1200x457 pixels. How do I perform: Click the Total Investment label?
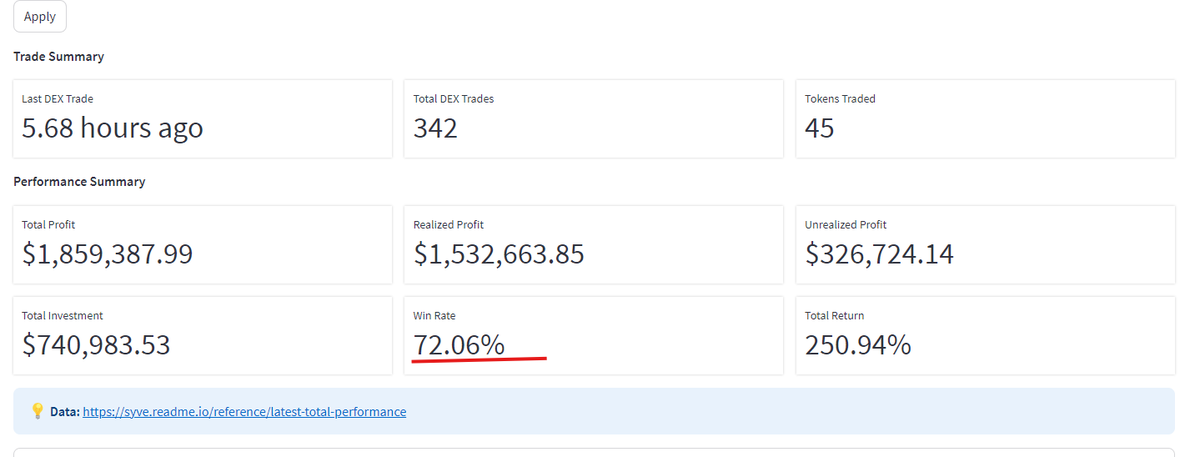(62, 315)
